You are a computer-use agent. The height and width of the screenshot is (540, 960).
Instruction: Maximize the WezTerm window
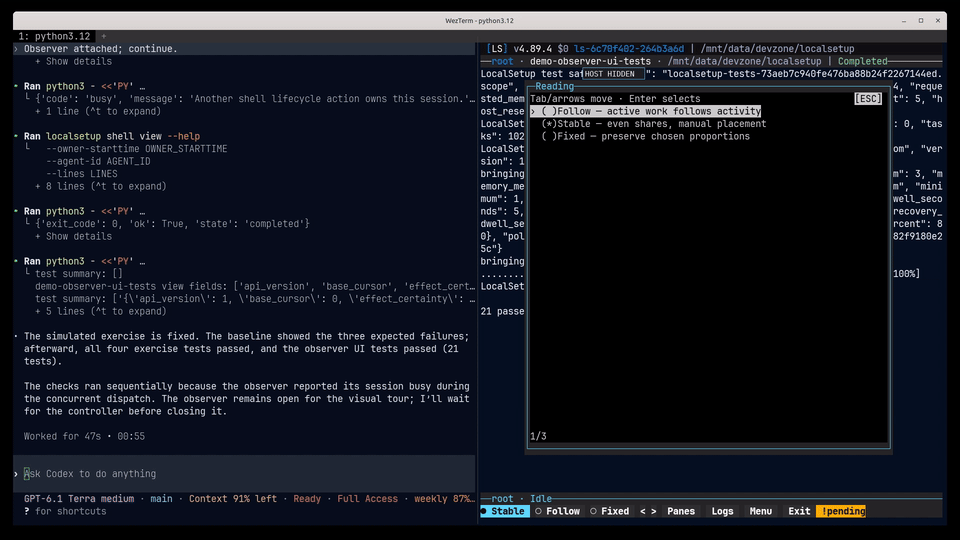coord(920,21)
